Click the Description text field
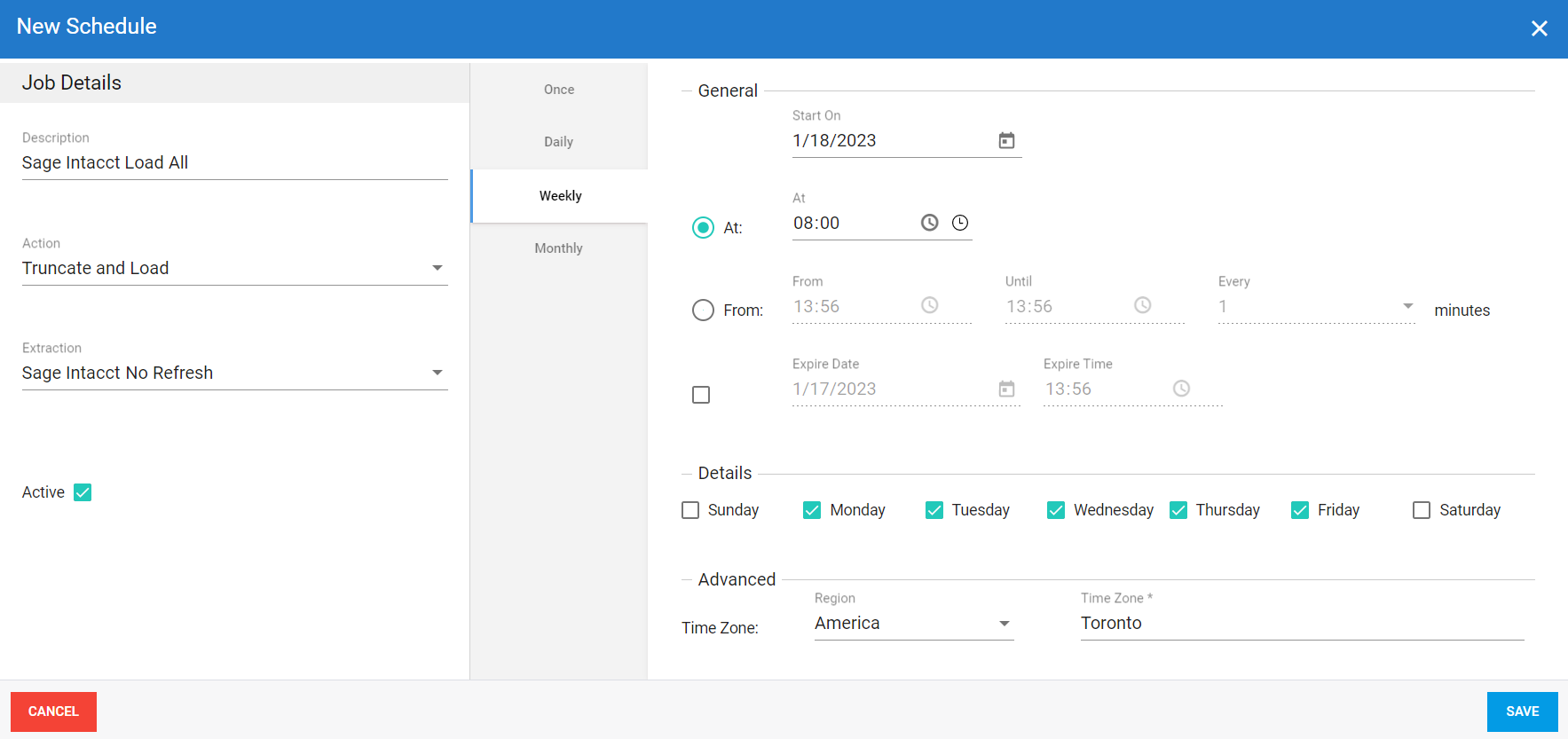Image resolution: width=1568 pixels, height=739 pixels. click(x=234, y=163)
